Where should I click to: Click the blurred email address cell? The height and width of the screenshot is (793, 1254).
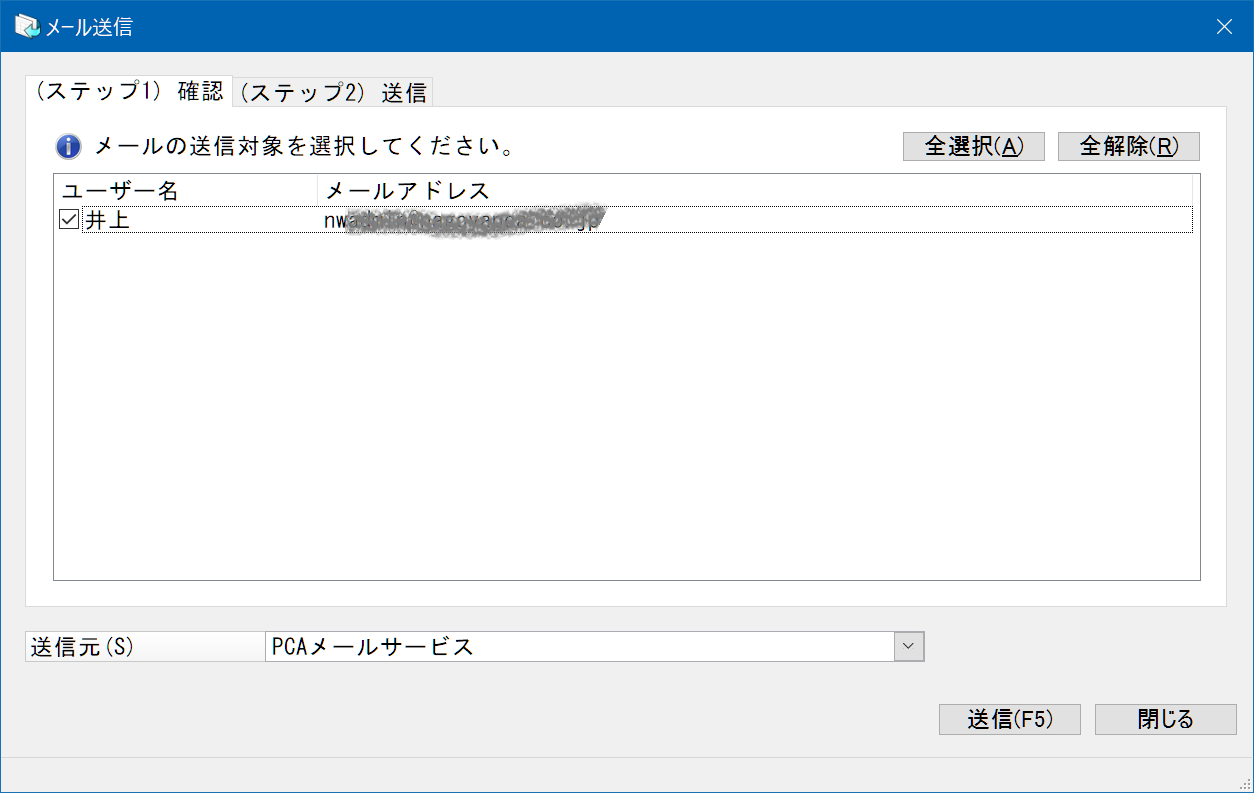pyautogui.click(x=465, y=220)
